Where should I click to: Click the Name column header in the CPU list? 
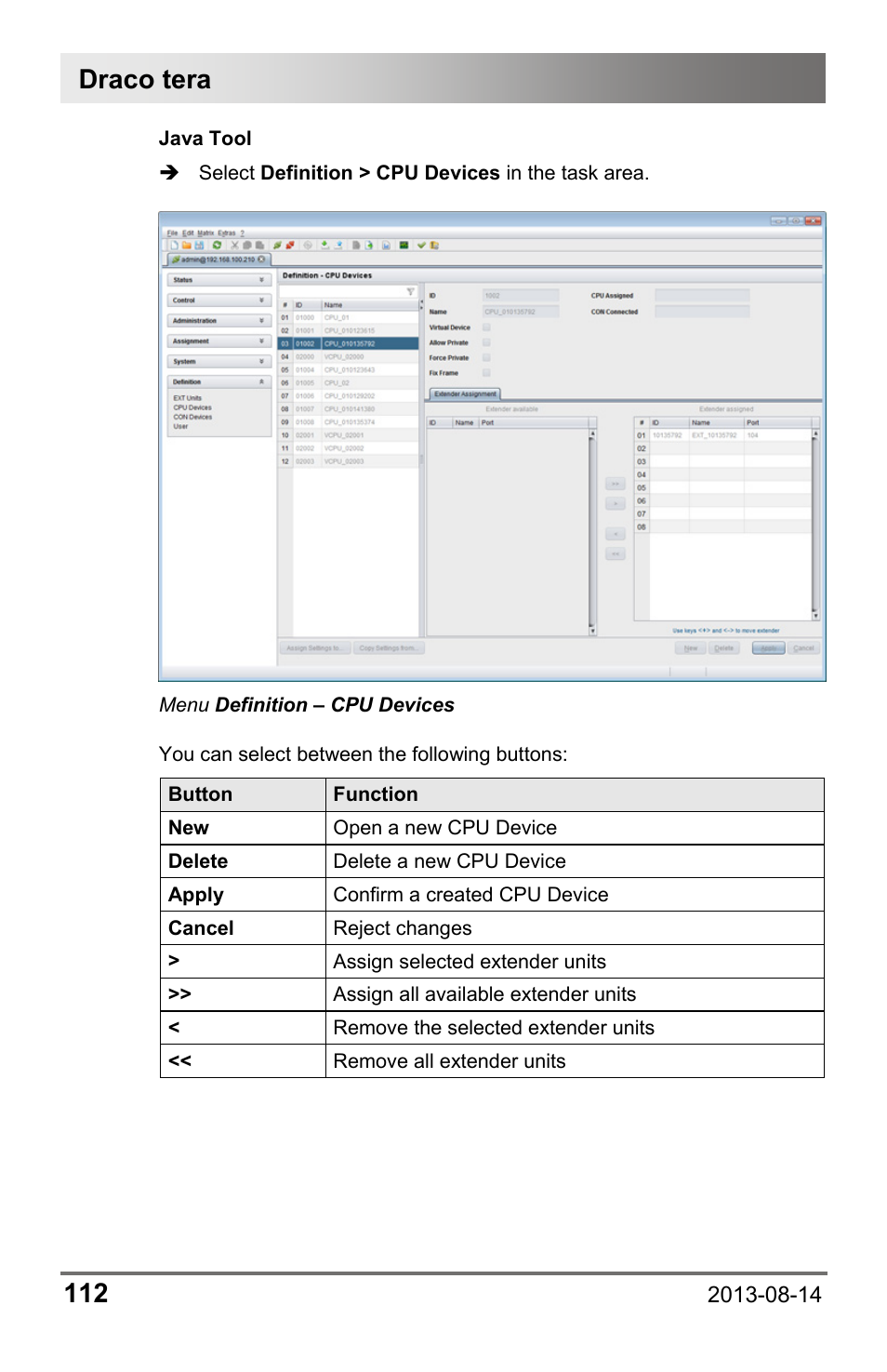[369, 305]
